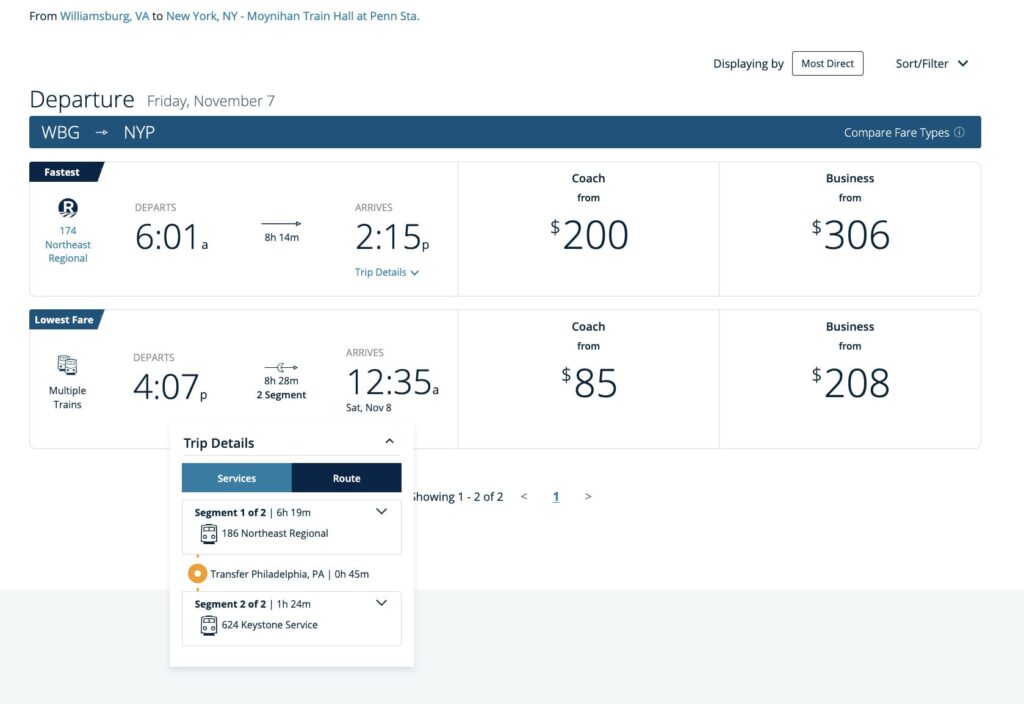Open the Williamsburg, VA origin link
This screenshot has width=1024, height=704.
click(x=104, y=16)
